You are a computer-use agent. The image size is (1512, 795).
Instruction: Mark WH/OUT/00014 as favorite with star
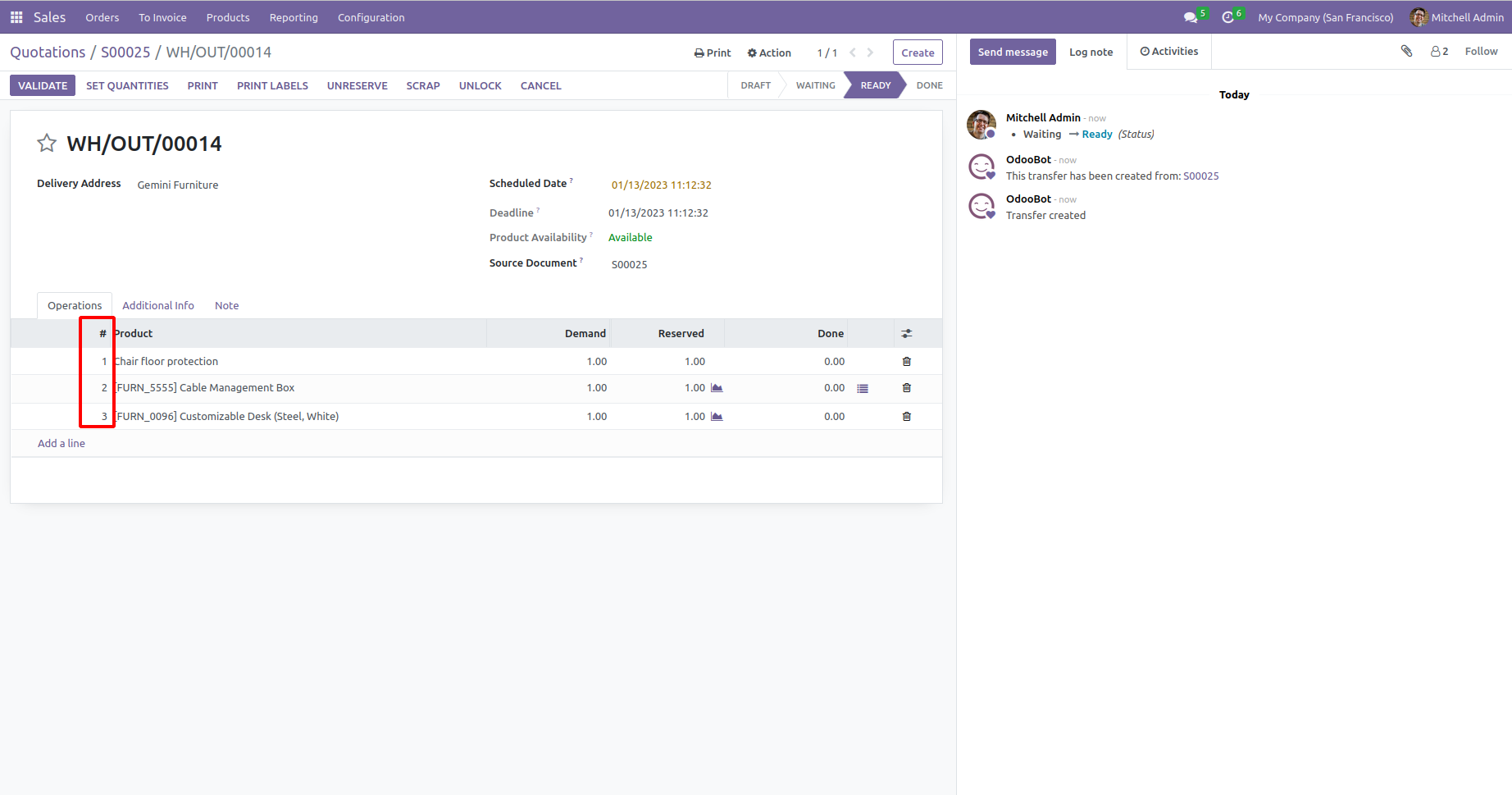click(x=47, y=144)
